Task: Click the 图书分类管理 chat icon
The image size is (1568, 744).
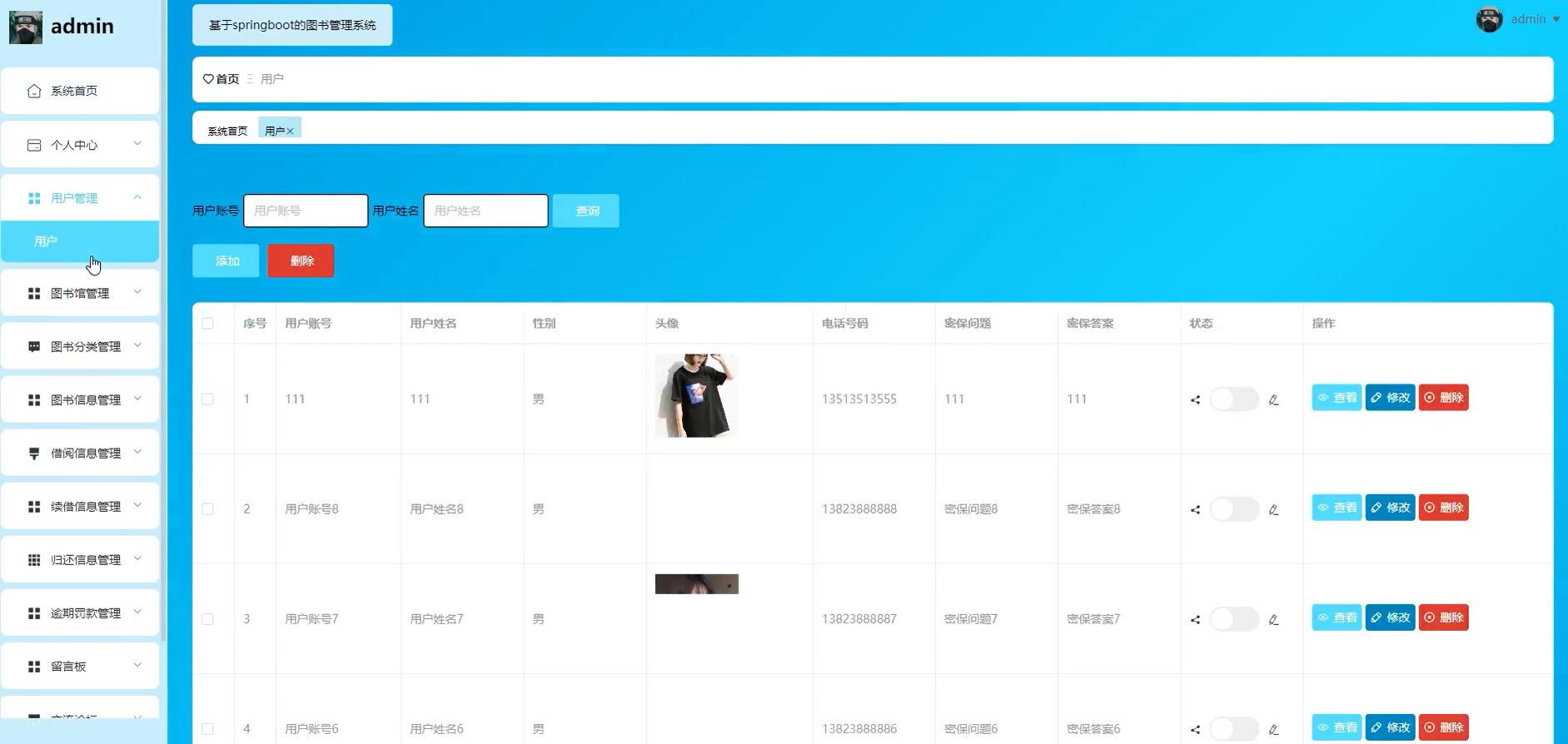Action: pos(34,347)
